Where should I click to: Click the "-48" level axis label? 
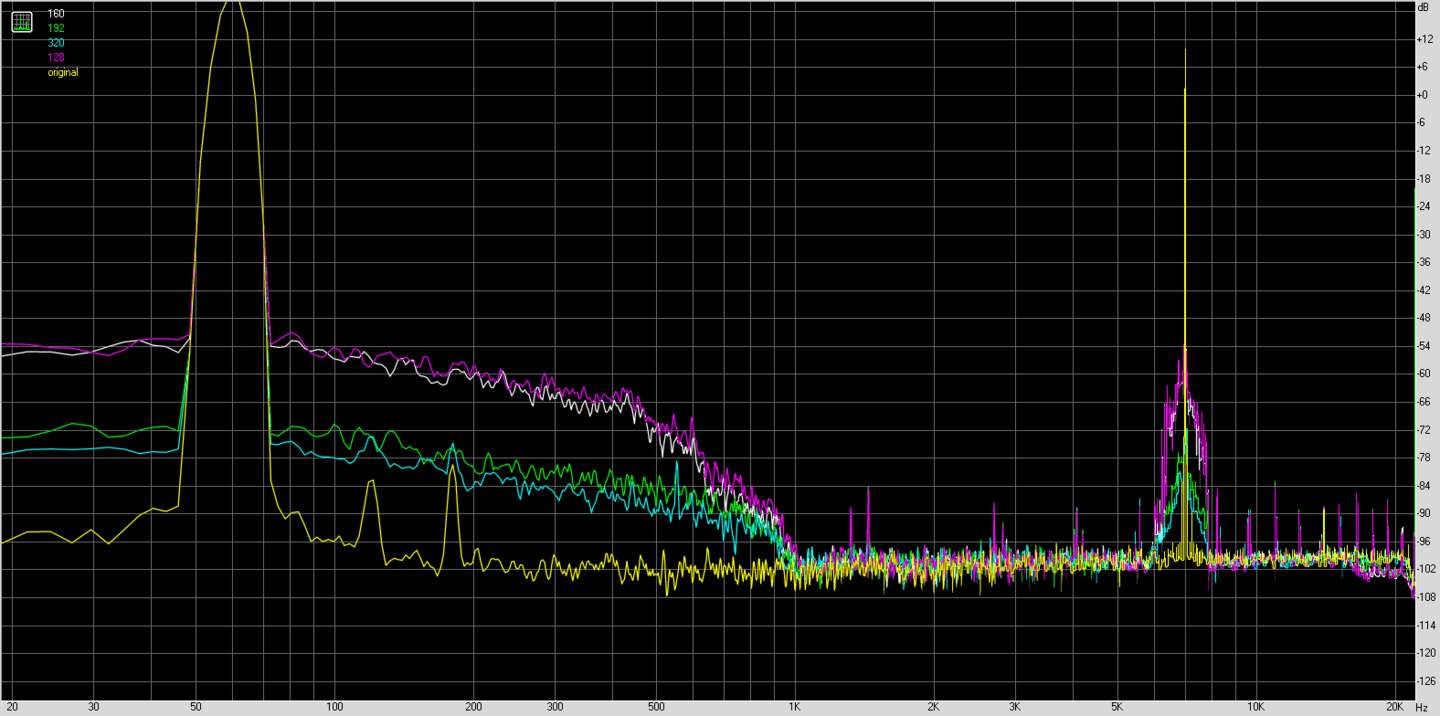coord(1423,318)
